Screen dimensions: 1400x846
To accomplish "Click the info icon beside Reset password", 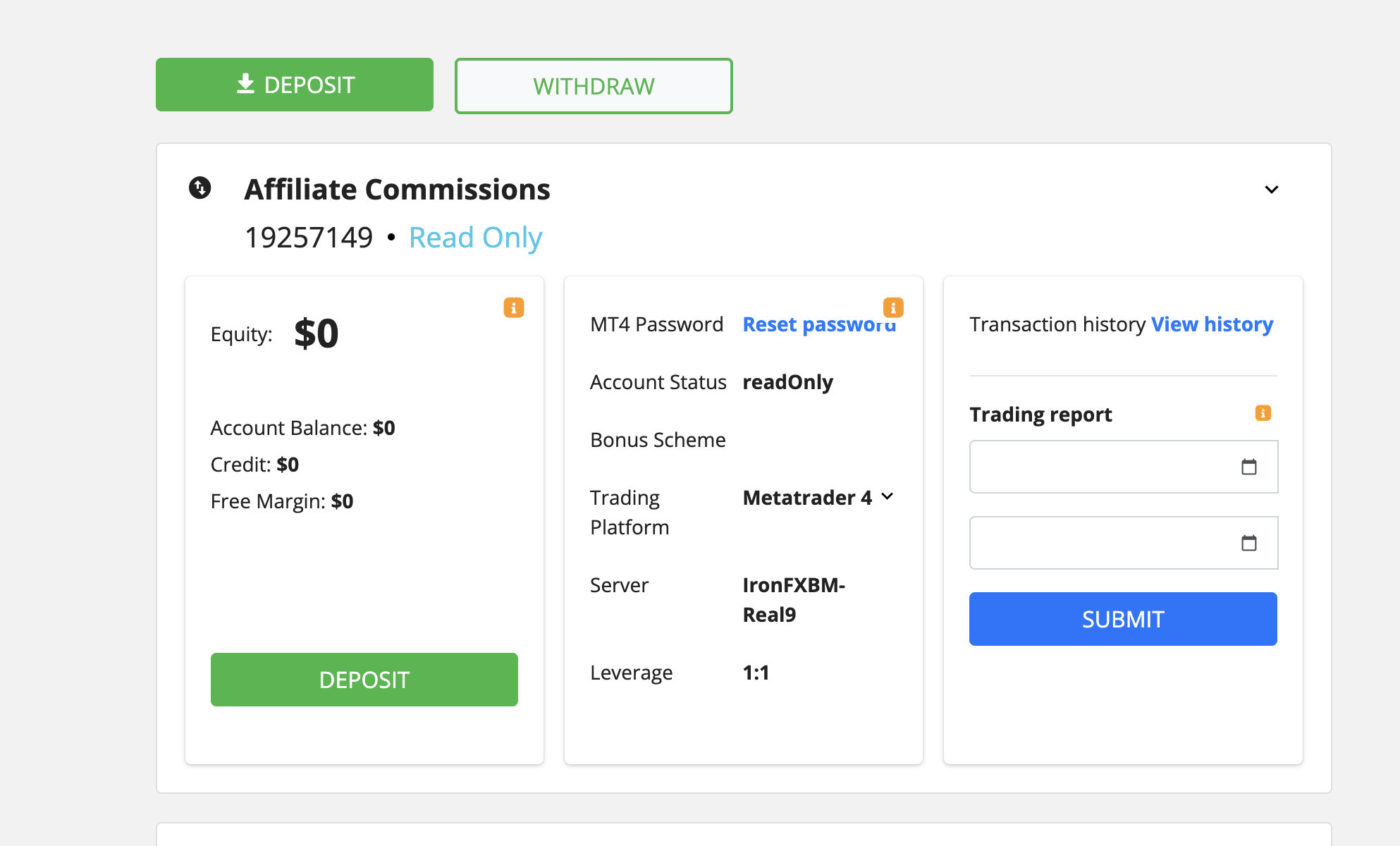I will 893,307.
